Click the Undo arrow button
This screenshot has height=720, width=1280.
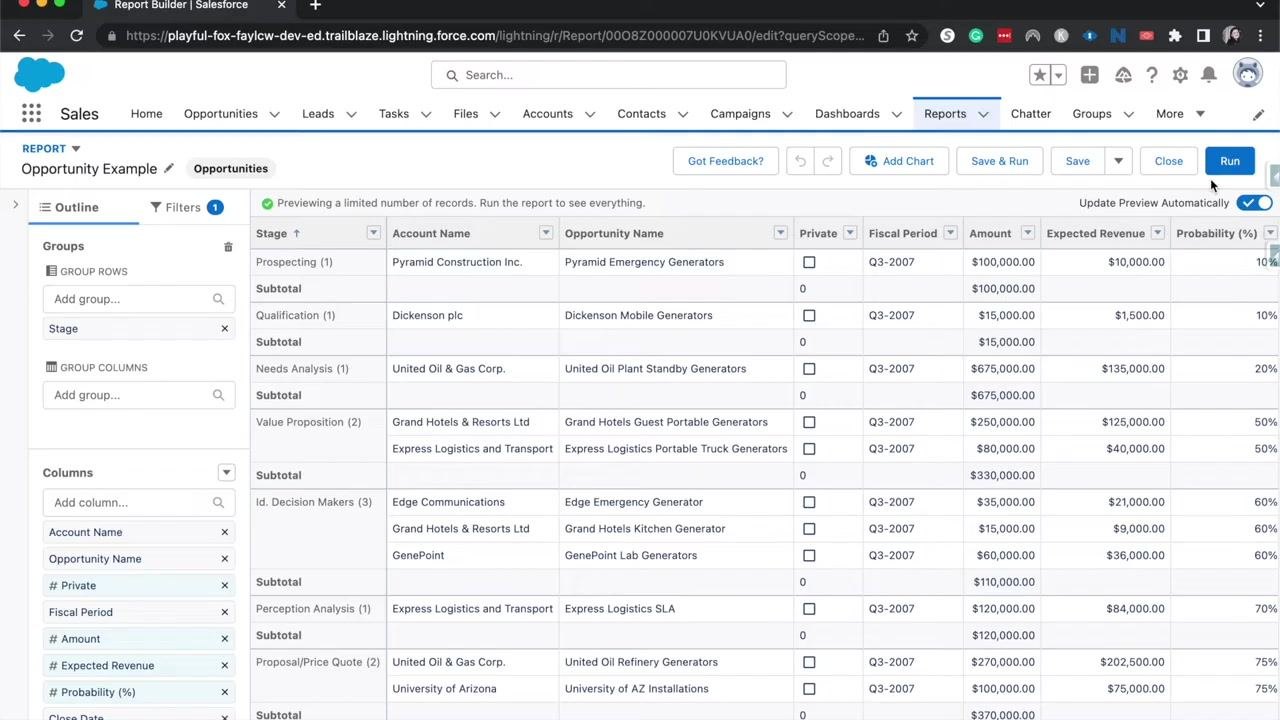point(800,161)
